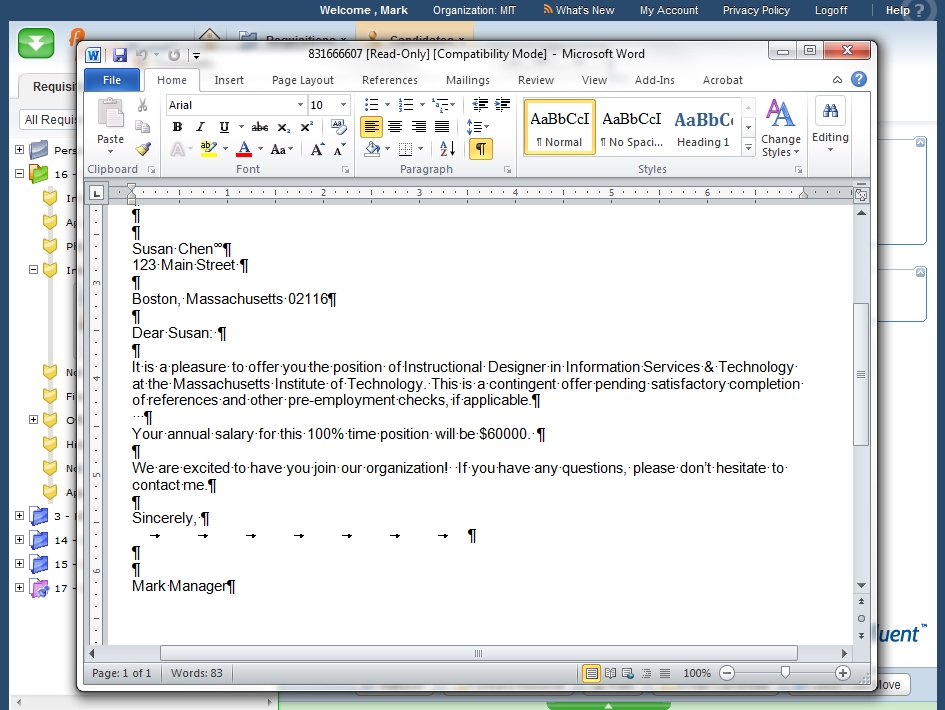Click the zoom in plus button
This screenshot has height=710, width=945.
(x=843, y=673)
